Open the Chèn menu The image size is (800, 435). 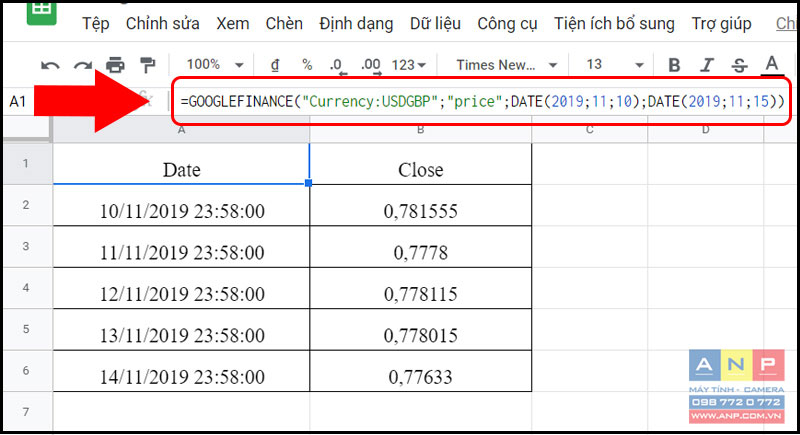click(x=284, y=24)
